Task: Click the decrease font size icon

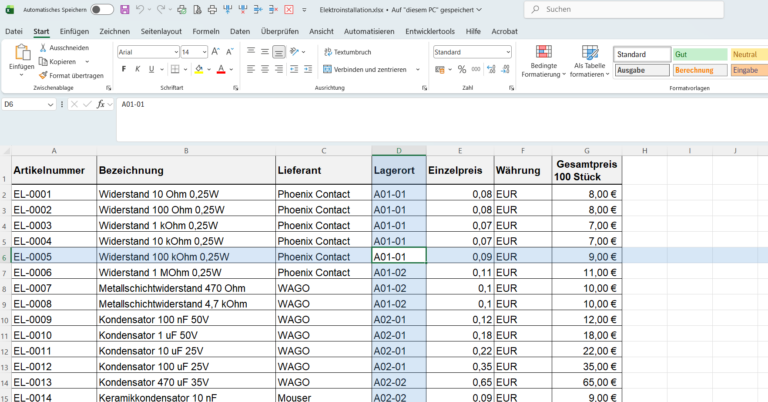Action: pyautogui.click(x=229, y=51)
